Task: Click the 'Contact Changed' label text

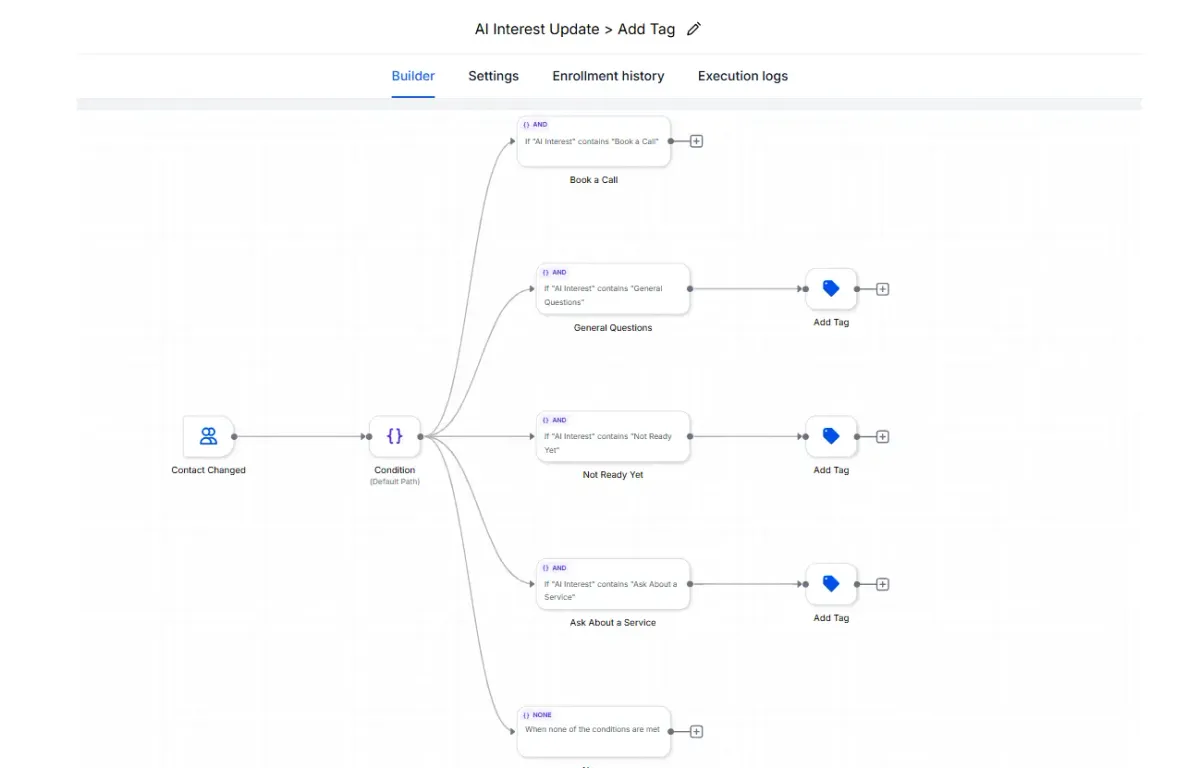Action: pos(208,470)
